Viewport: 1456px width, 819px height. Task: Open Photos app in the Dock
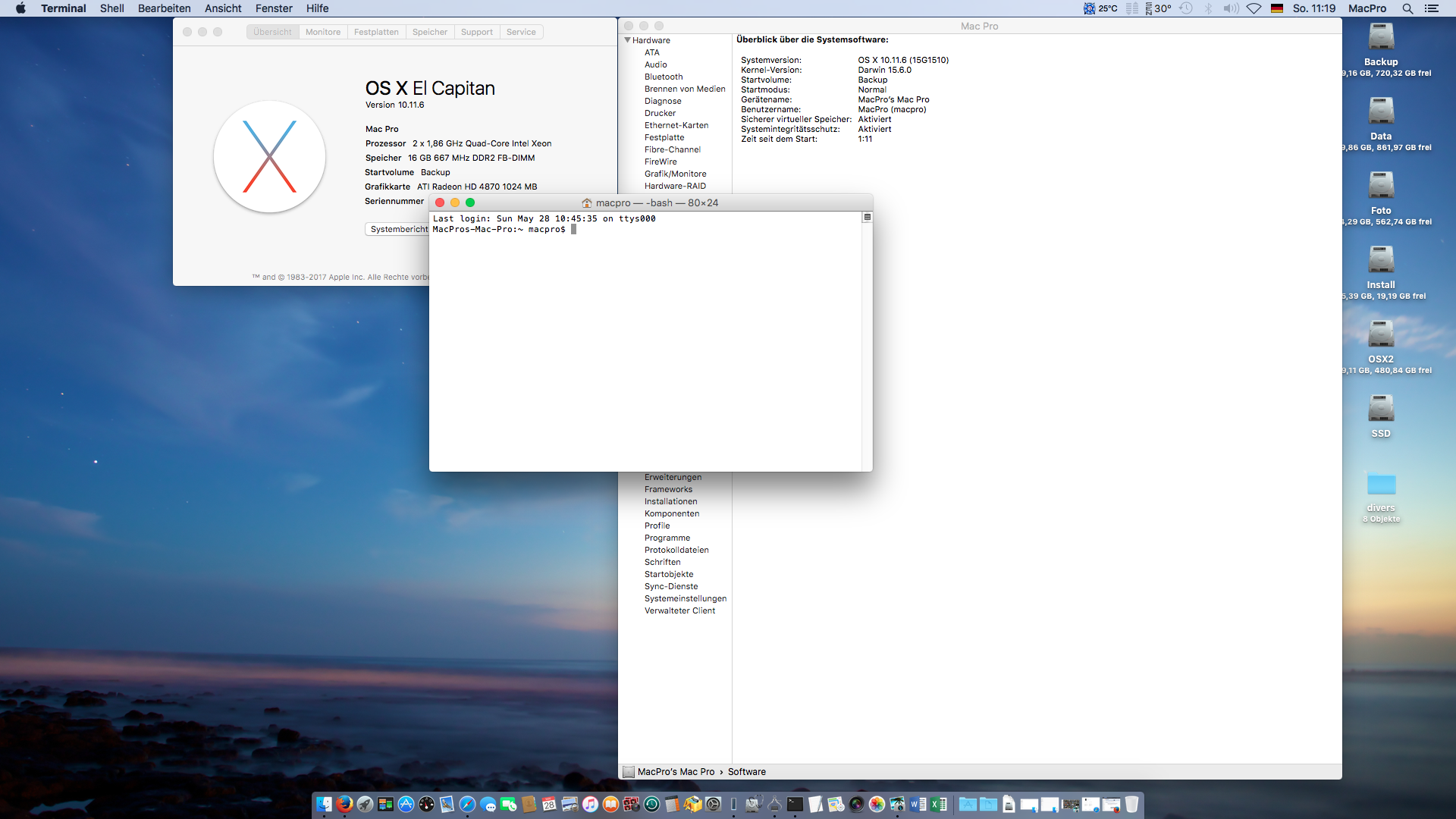coord(877,804)
